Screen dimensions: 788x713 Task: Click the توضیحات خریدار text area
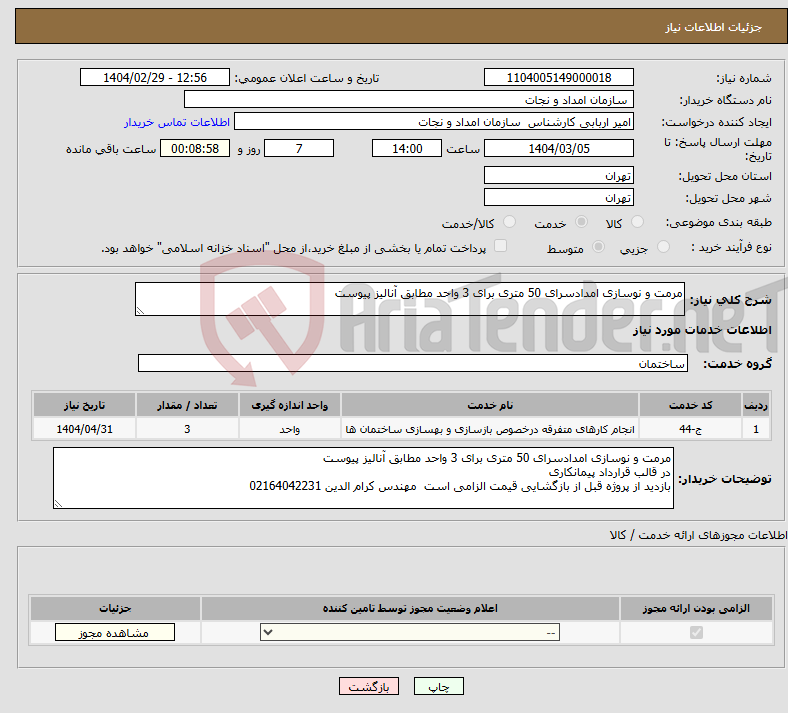pos(363,478)
